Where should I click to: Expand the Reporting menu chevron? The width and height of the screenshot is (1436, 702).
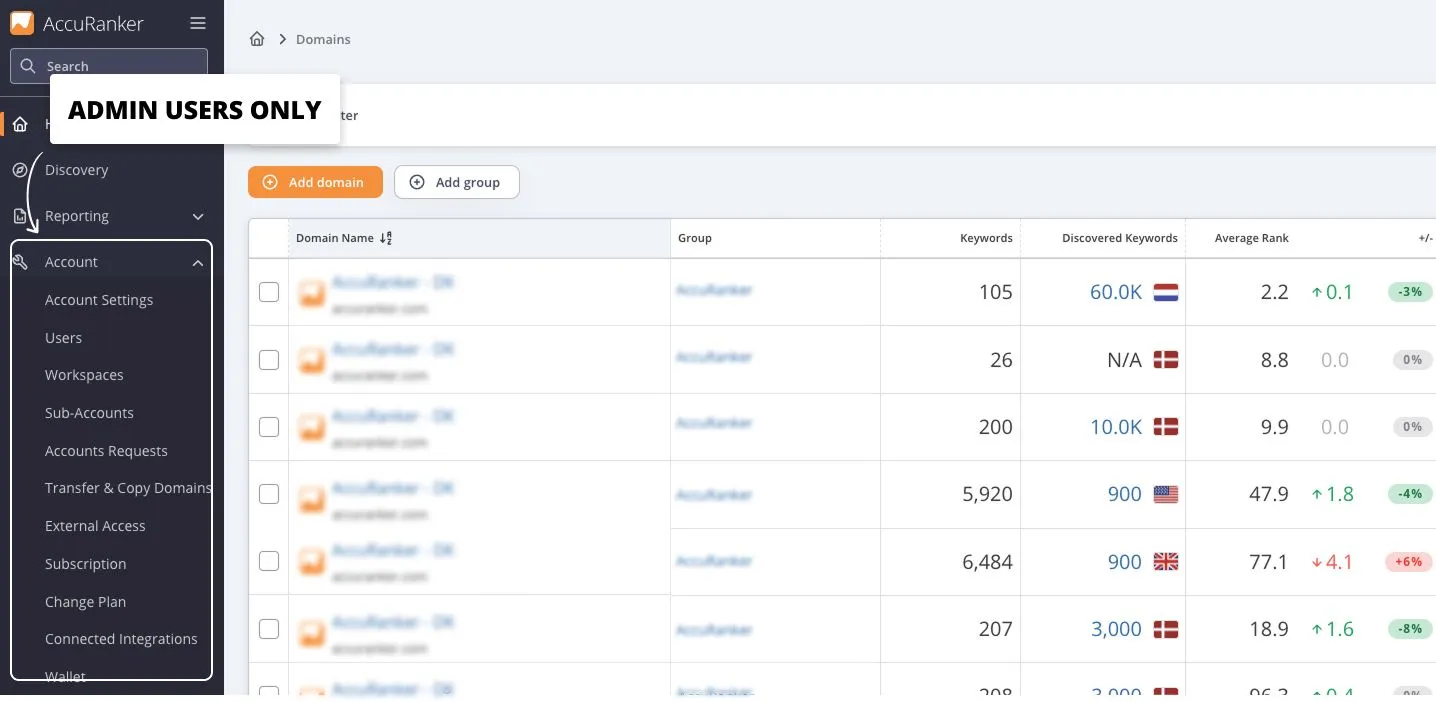198,216
